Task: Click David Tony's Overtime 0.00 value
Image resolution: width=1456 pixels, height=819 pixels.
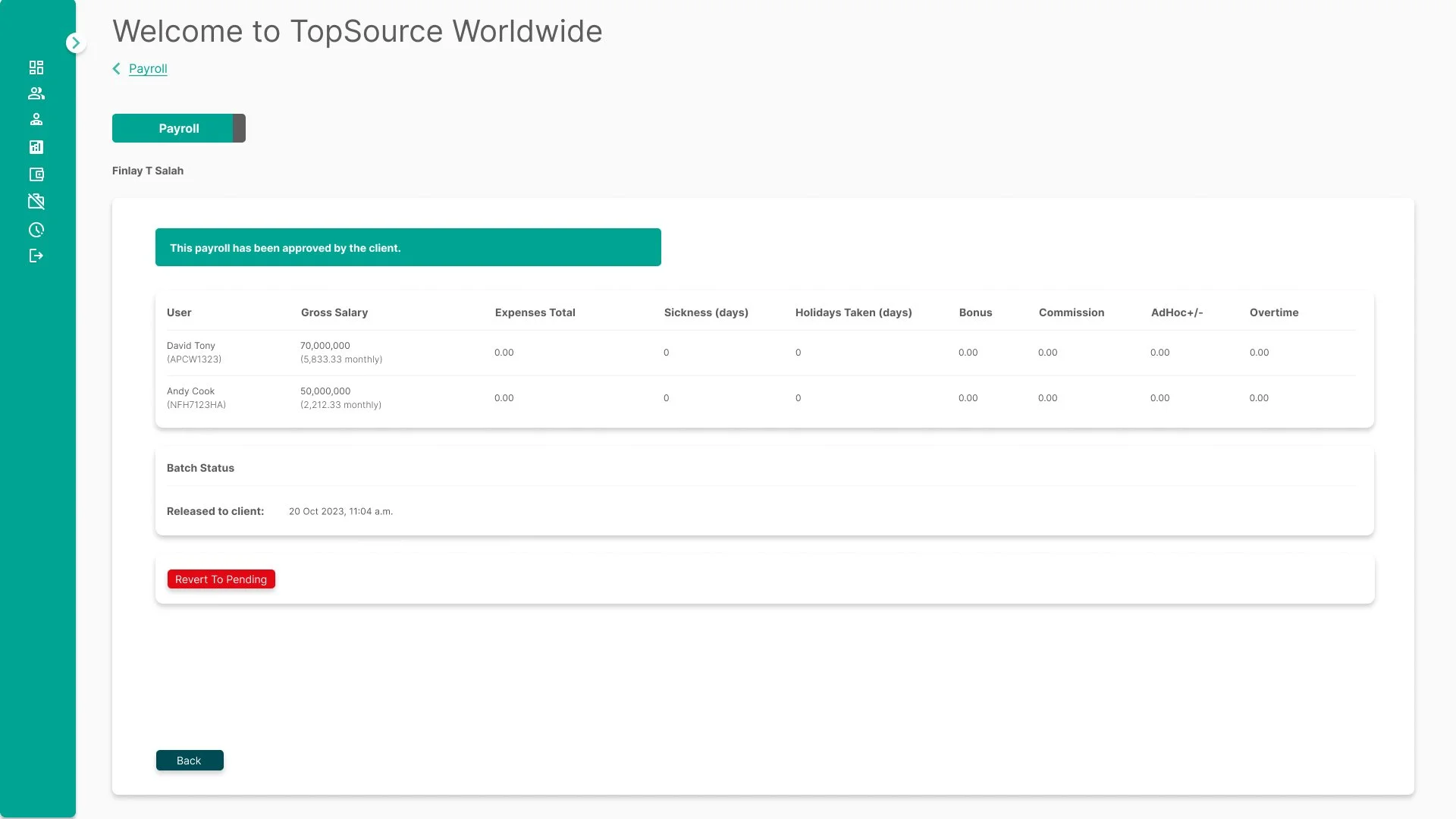Action: coord(1259,353)
